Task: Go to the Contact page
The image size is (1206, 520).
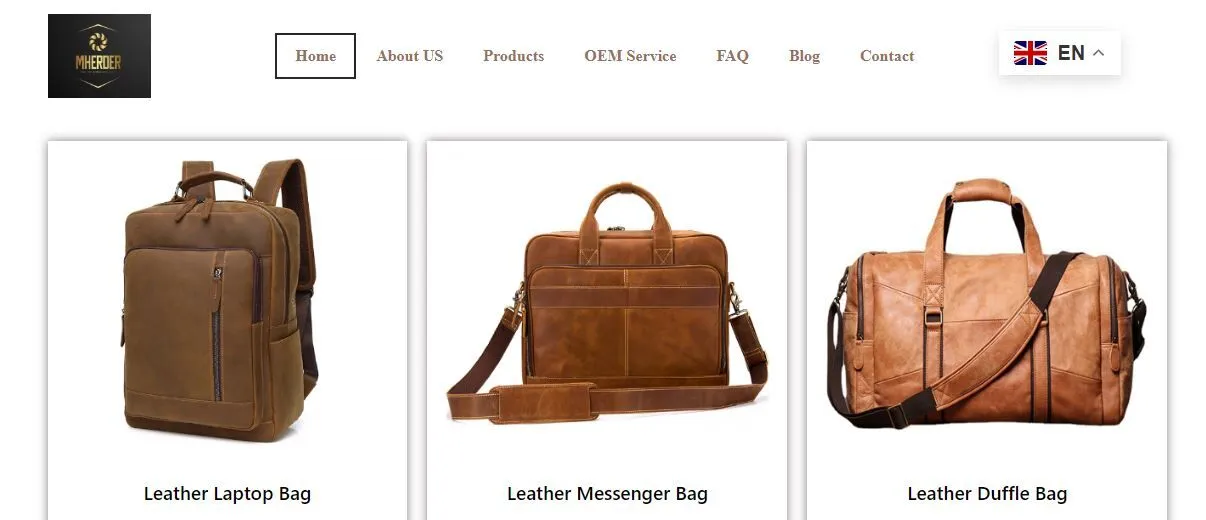Action: click(887, 56)
